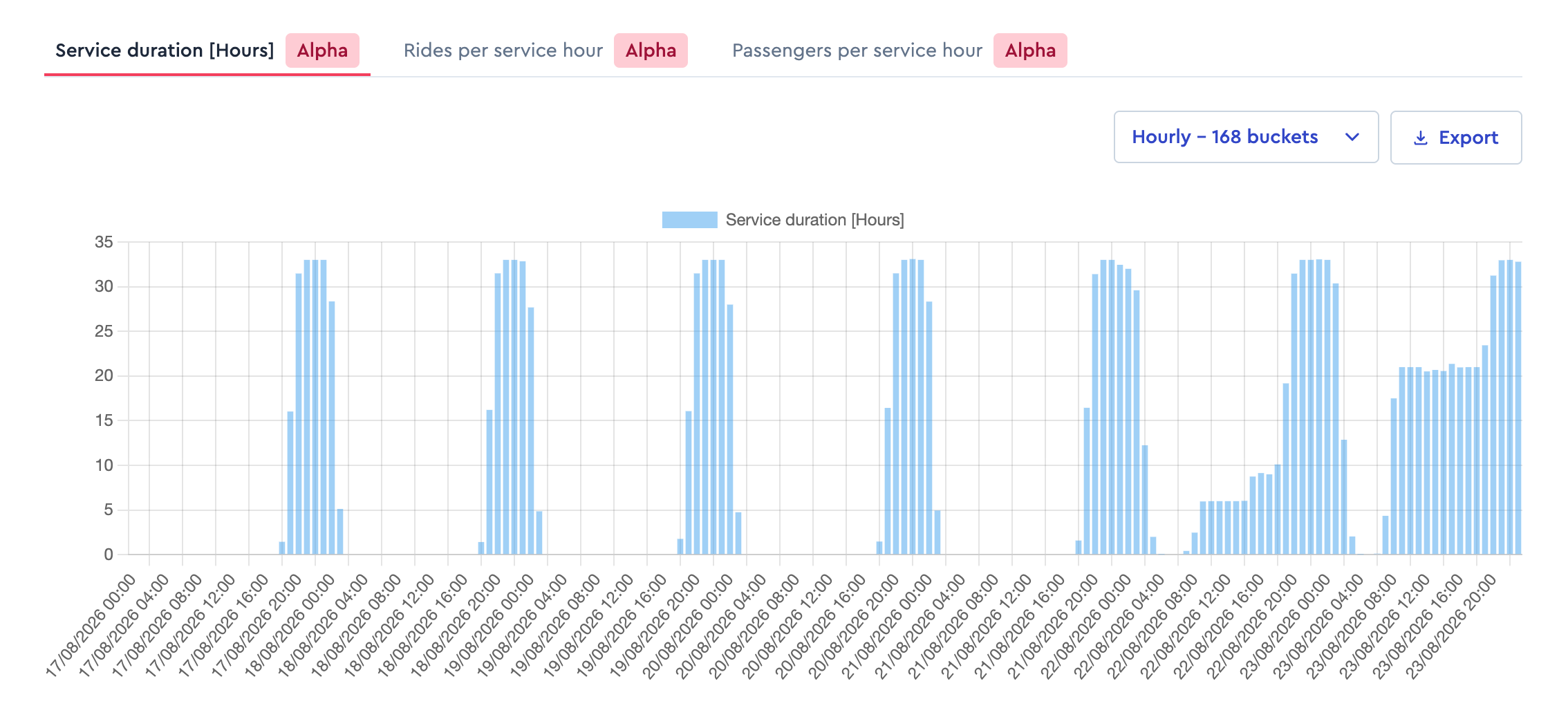1568x726 pixels.
Task: Click the 35 value on y-axis
Action: (x=104, y=242)
